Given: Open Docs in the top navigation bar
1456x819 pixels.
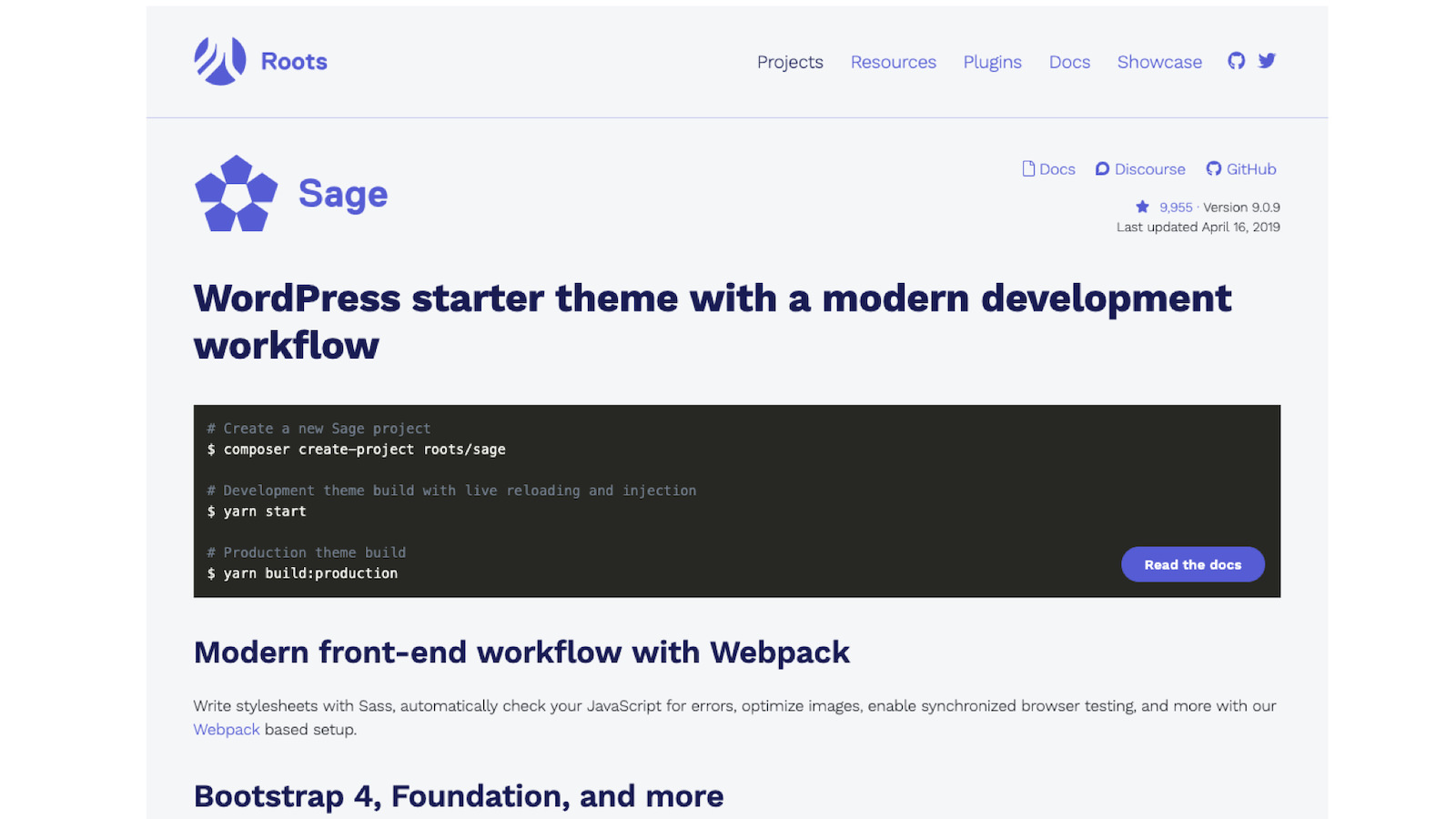Looking at the screenshot, I should [x=1069, y=62].
